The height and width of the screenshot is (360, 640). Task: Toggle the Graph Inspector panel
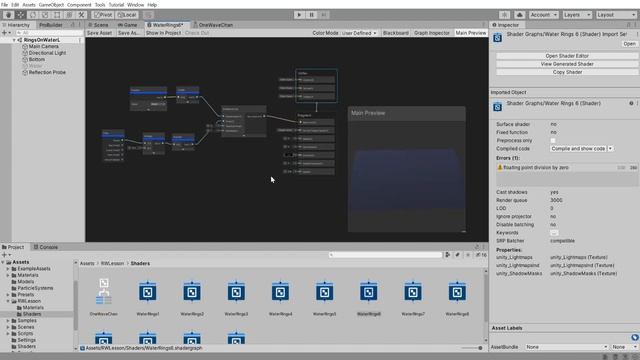coord(431,33)
